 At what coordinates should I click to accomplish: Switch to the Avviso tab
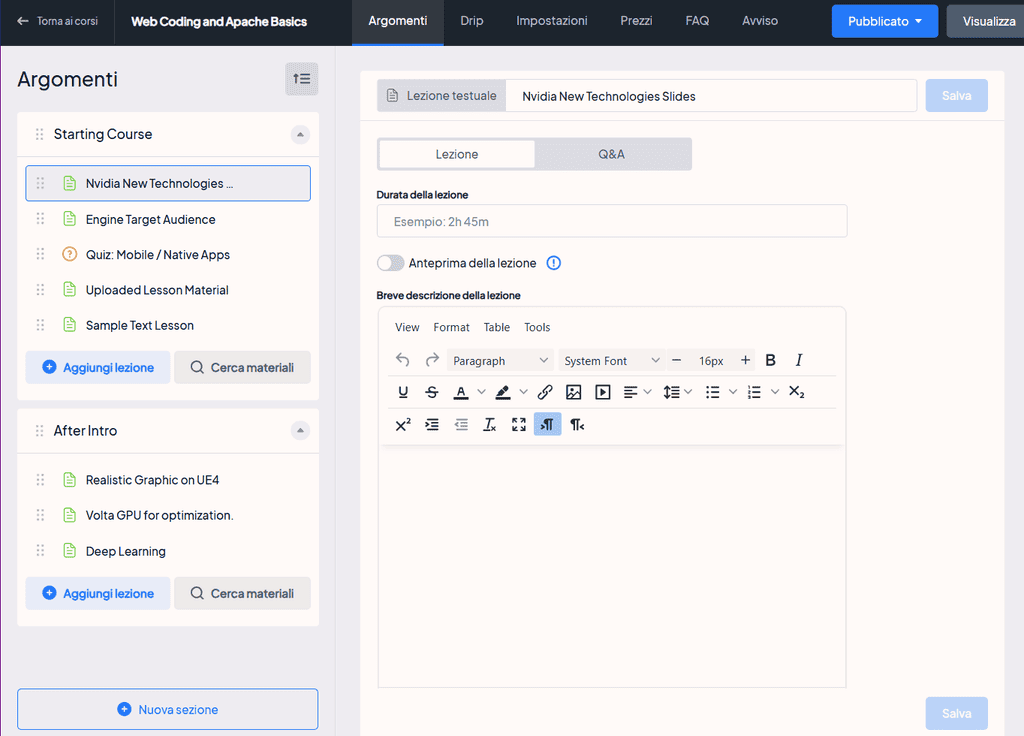click(x=760, y=21)
